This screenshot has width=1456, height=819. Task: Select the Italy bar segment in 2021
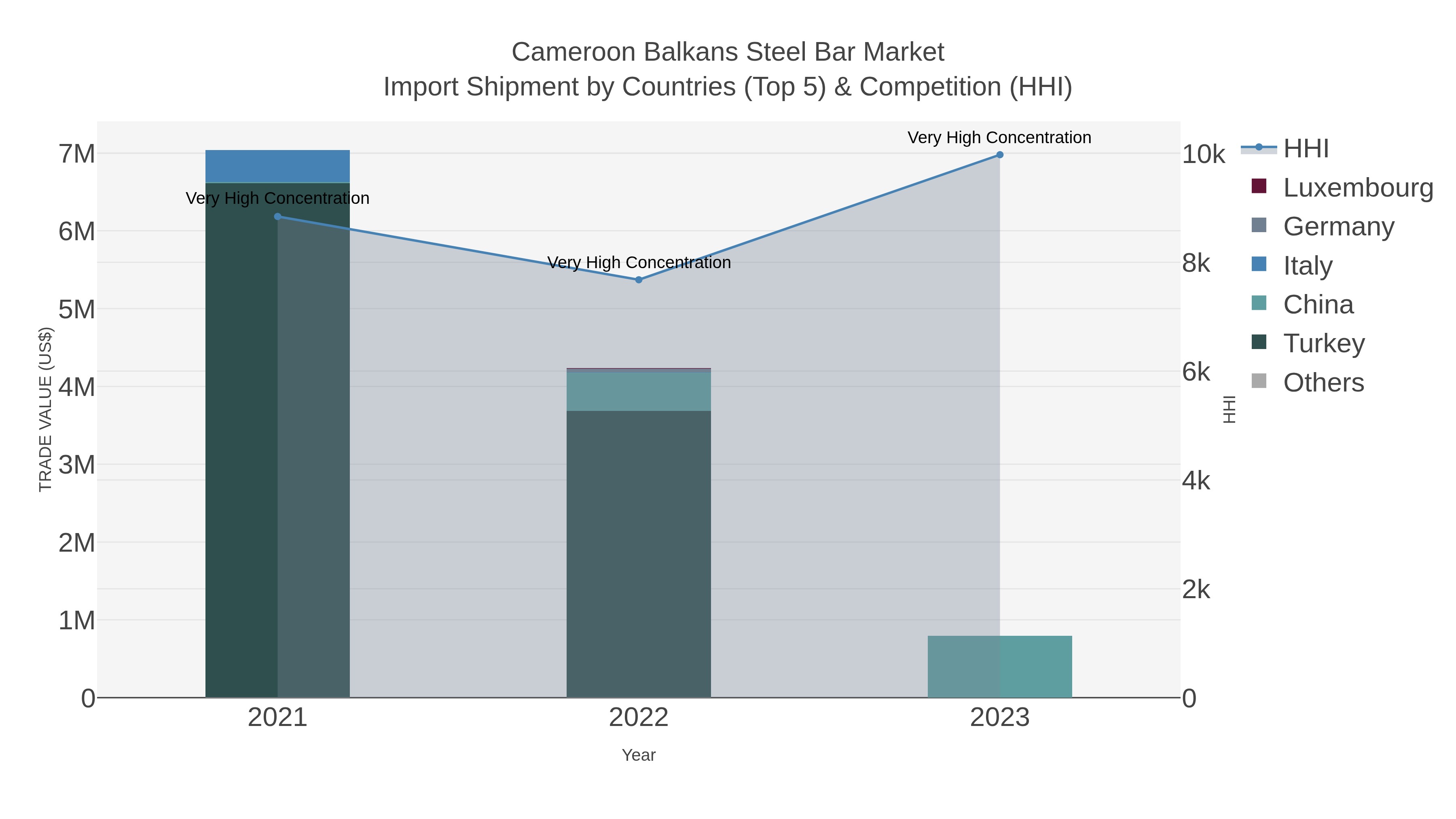point(277,166)
